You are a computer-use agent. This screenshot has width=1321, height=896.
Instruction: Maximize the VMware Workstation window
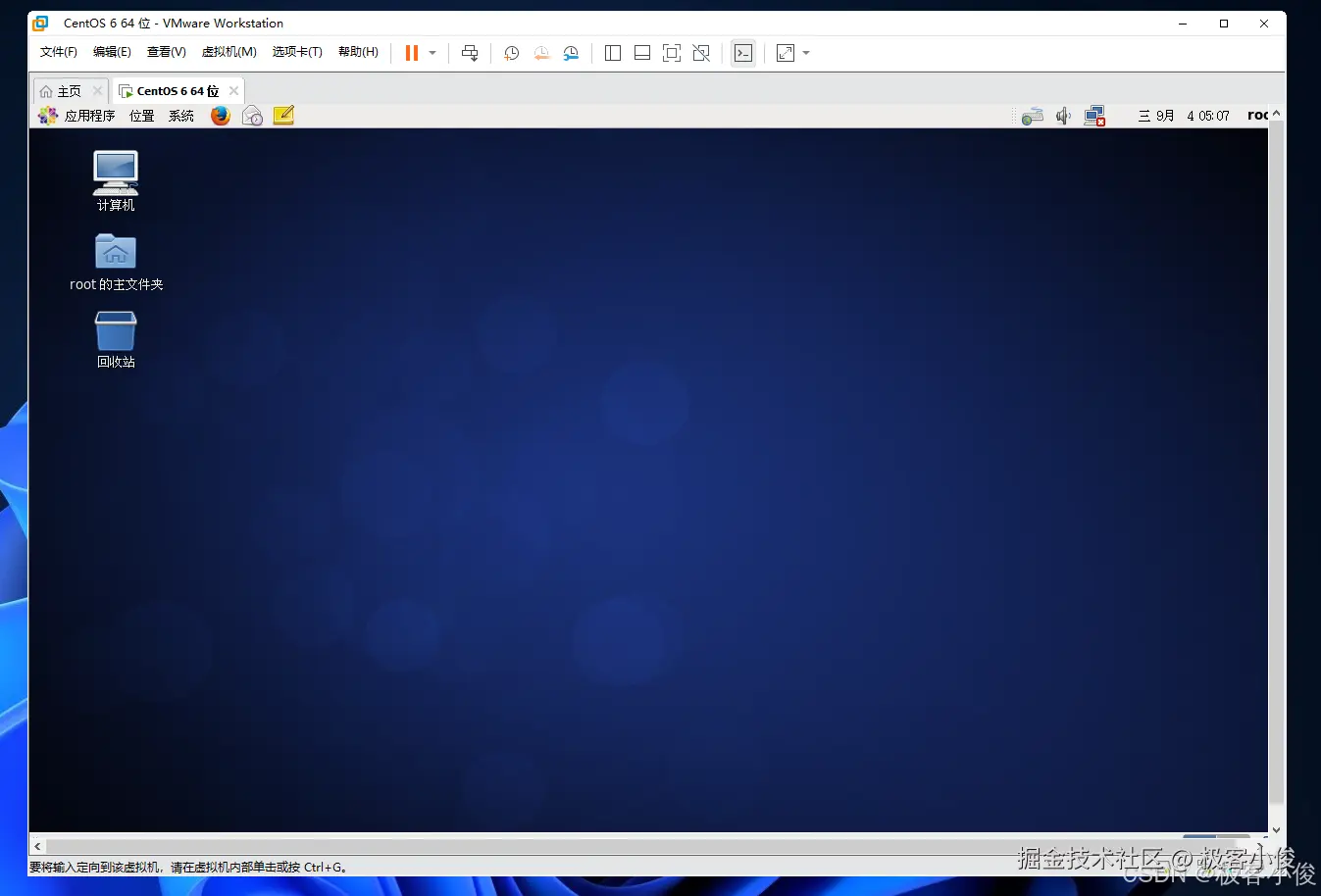[x=1224, y=24]
